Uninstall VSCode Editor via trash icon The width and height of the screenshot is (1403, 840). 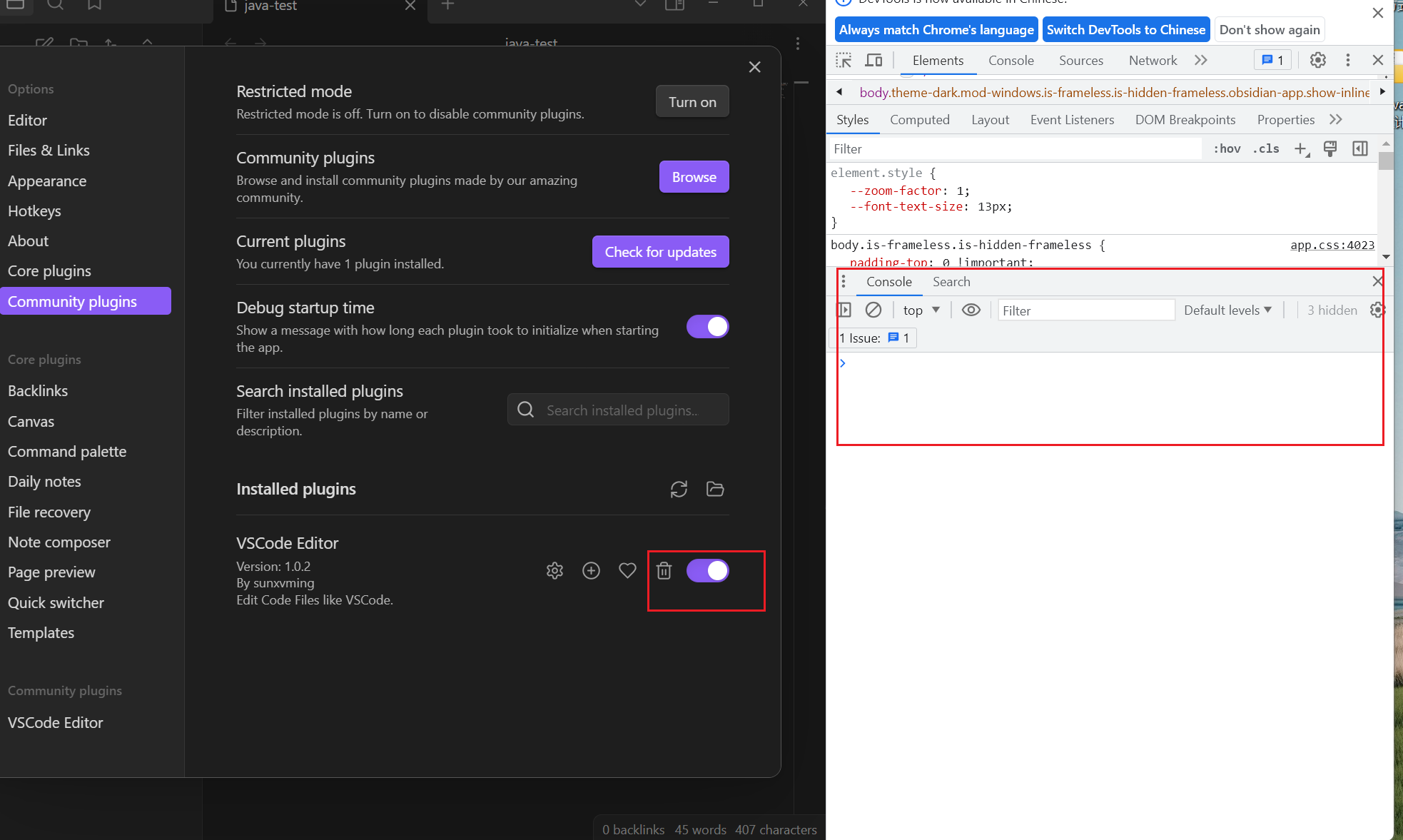664,570
